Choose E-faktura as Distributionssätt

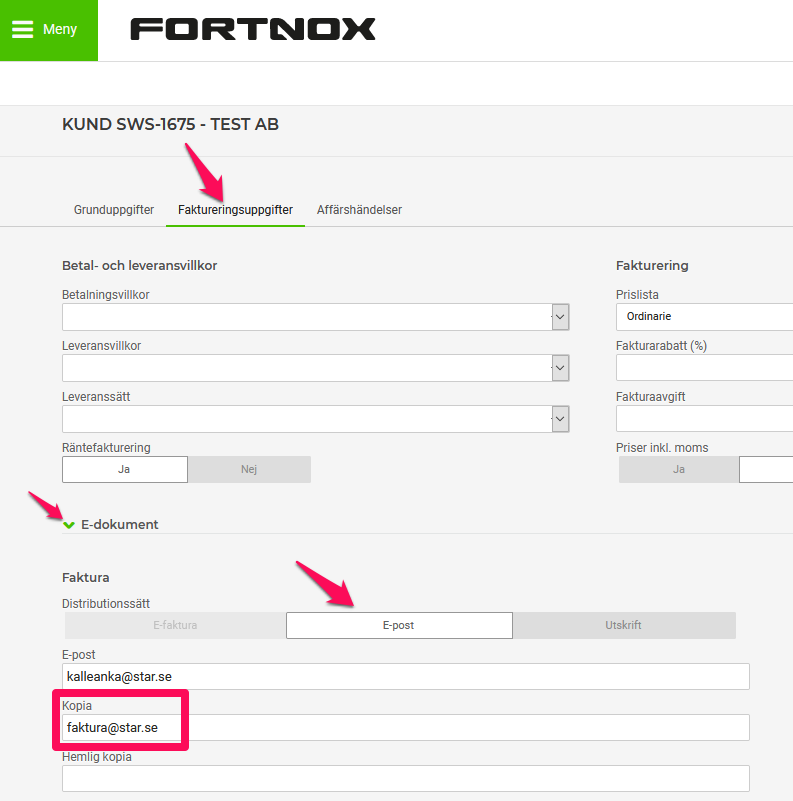tap(175, 625)
